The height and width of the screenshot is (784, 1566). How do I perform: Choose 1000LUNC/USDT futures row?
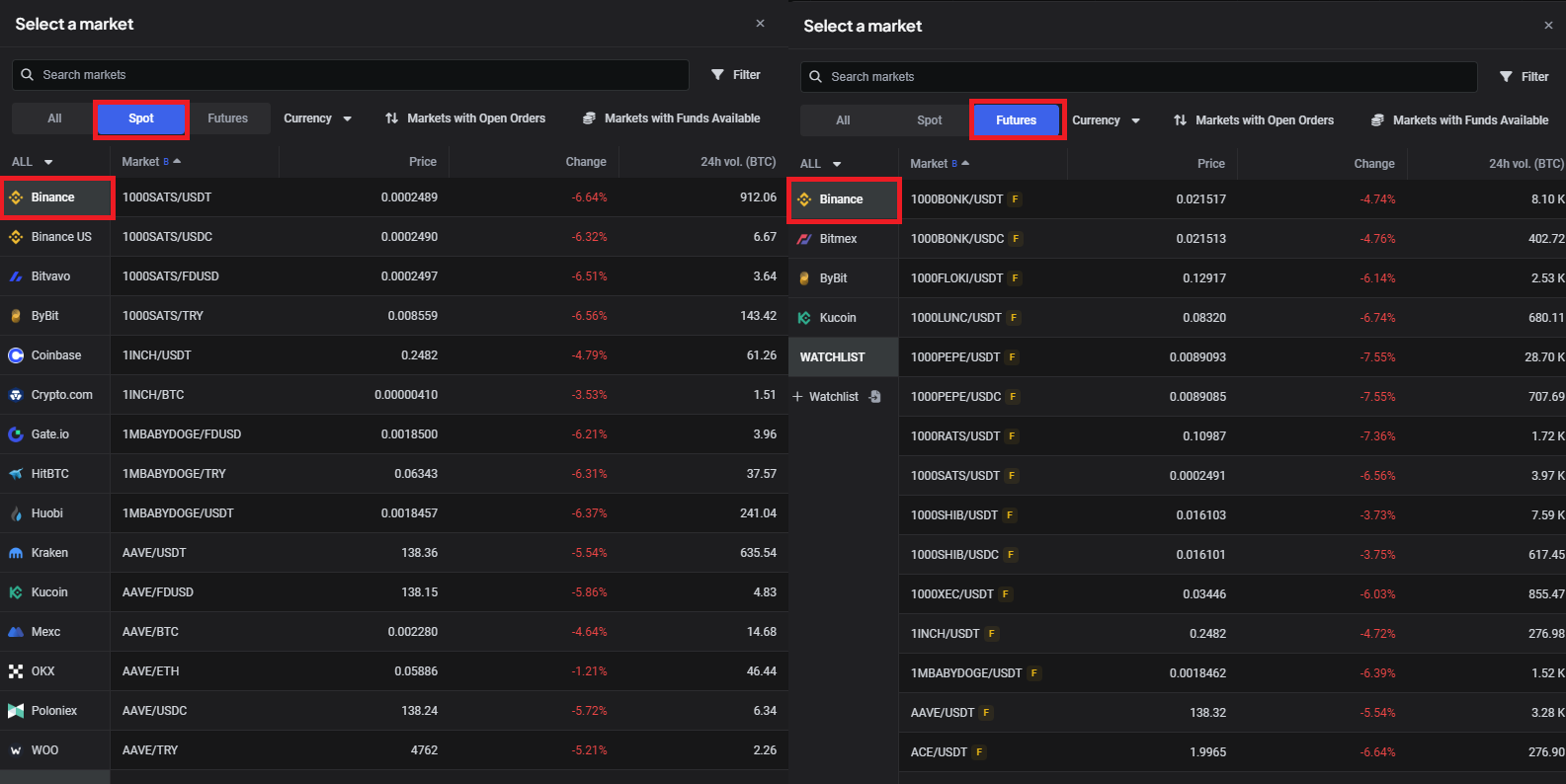pyautogui.click(x=1232, y=318)
